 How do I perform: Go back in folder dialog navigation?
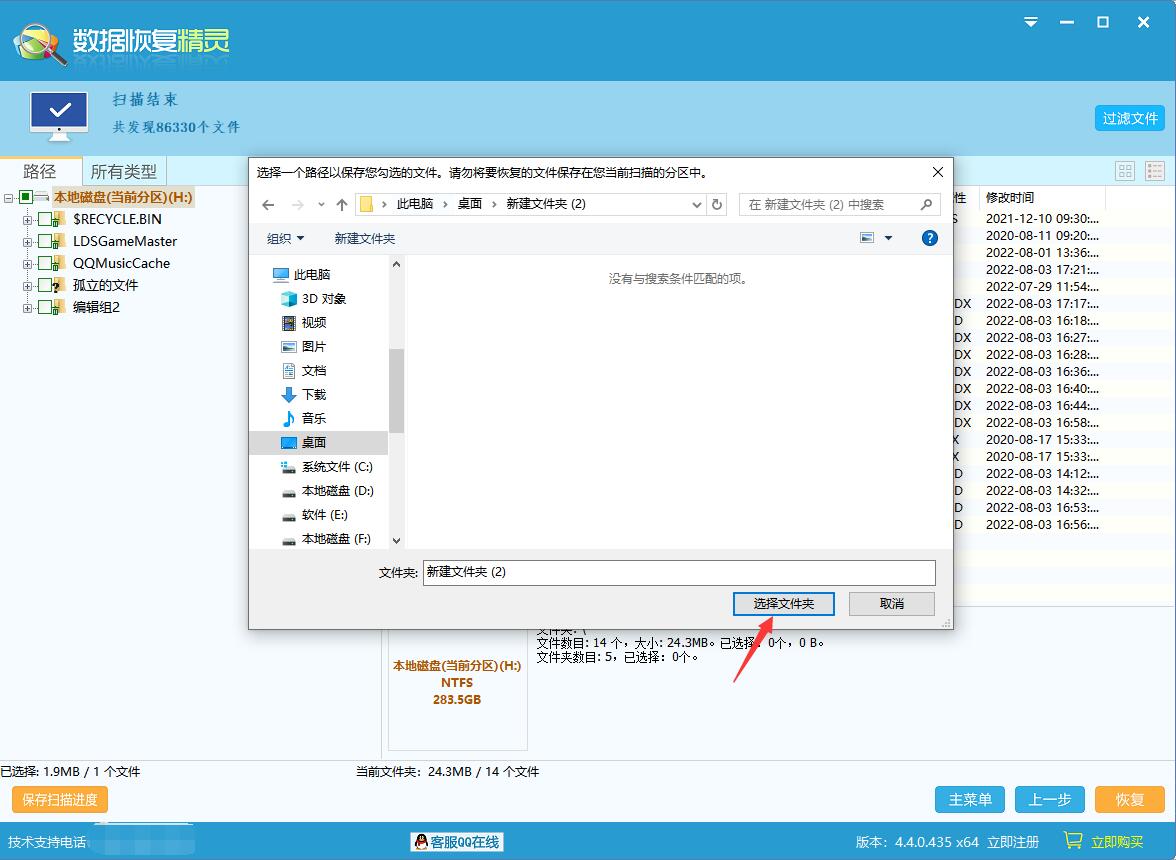[x=268, y=205]
